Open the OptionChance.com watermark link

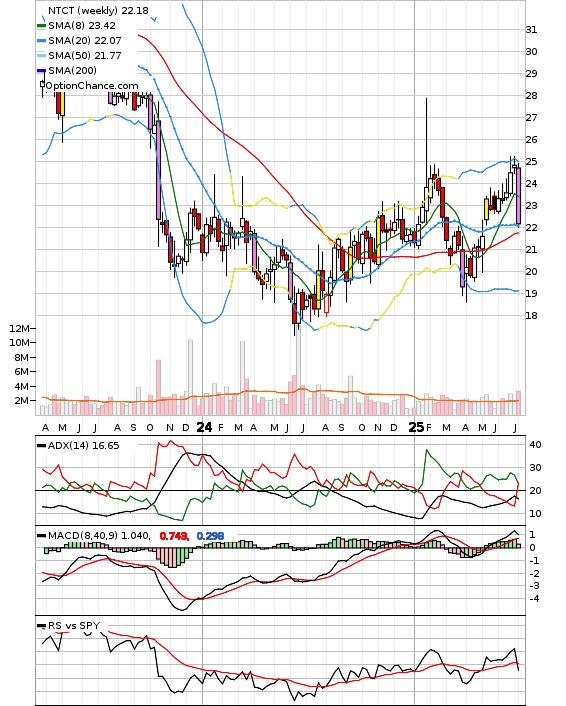click(x=92, y=86)
